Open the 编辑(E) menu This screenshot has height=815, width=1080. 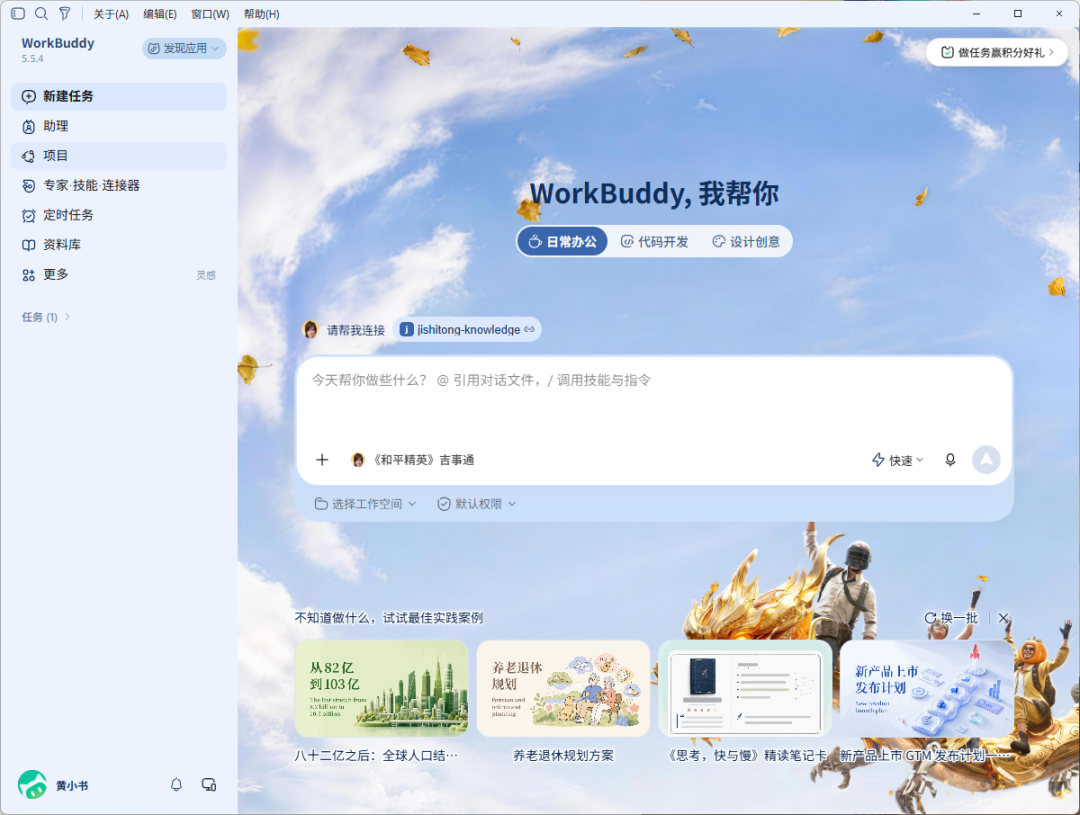pos(160,14)
